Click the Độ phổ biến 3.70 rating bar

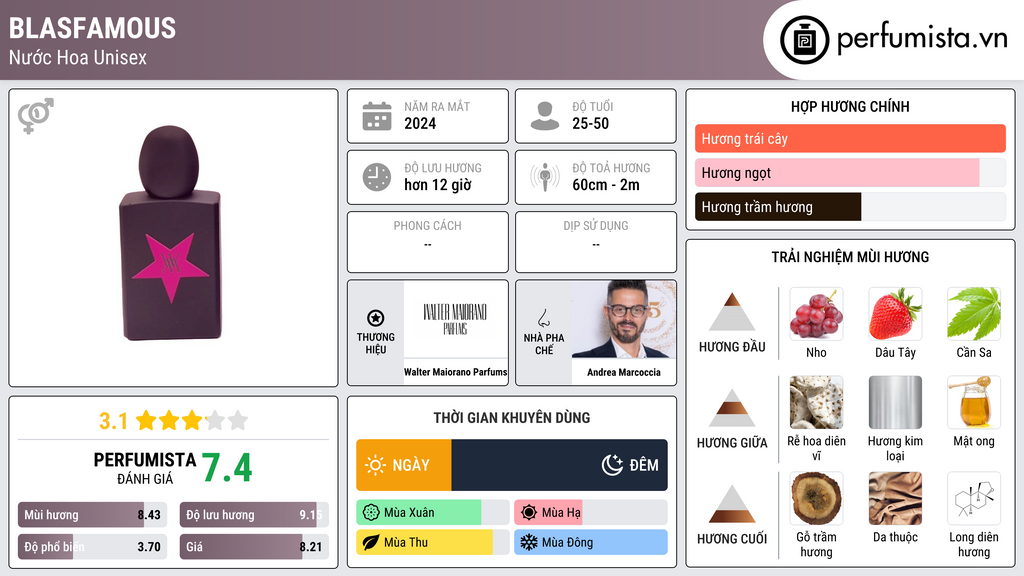(92, 547)
